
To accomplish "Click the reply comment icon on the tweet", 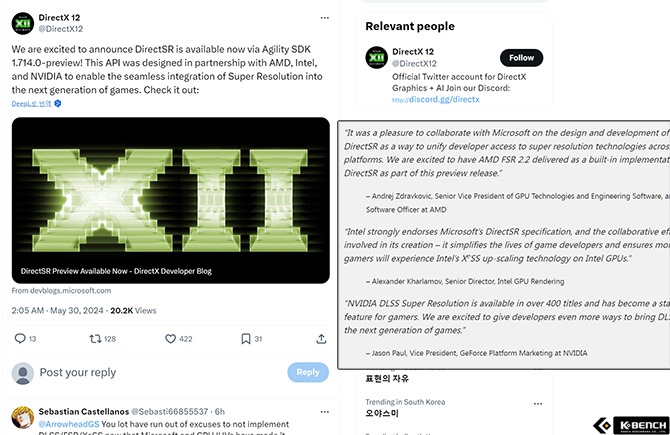I will [20, 339].
